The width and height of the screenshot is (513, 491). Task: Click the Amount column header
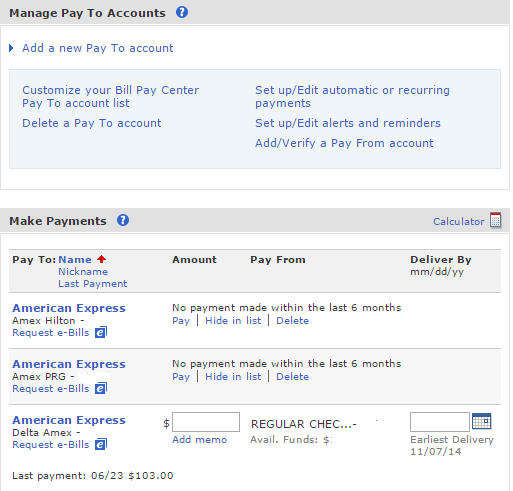(194, 259)
